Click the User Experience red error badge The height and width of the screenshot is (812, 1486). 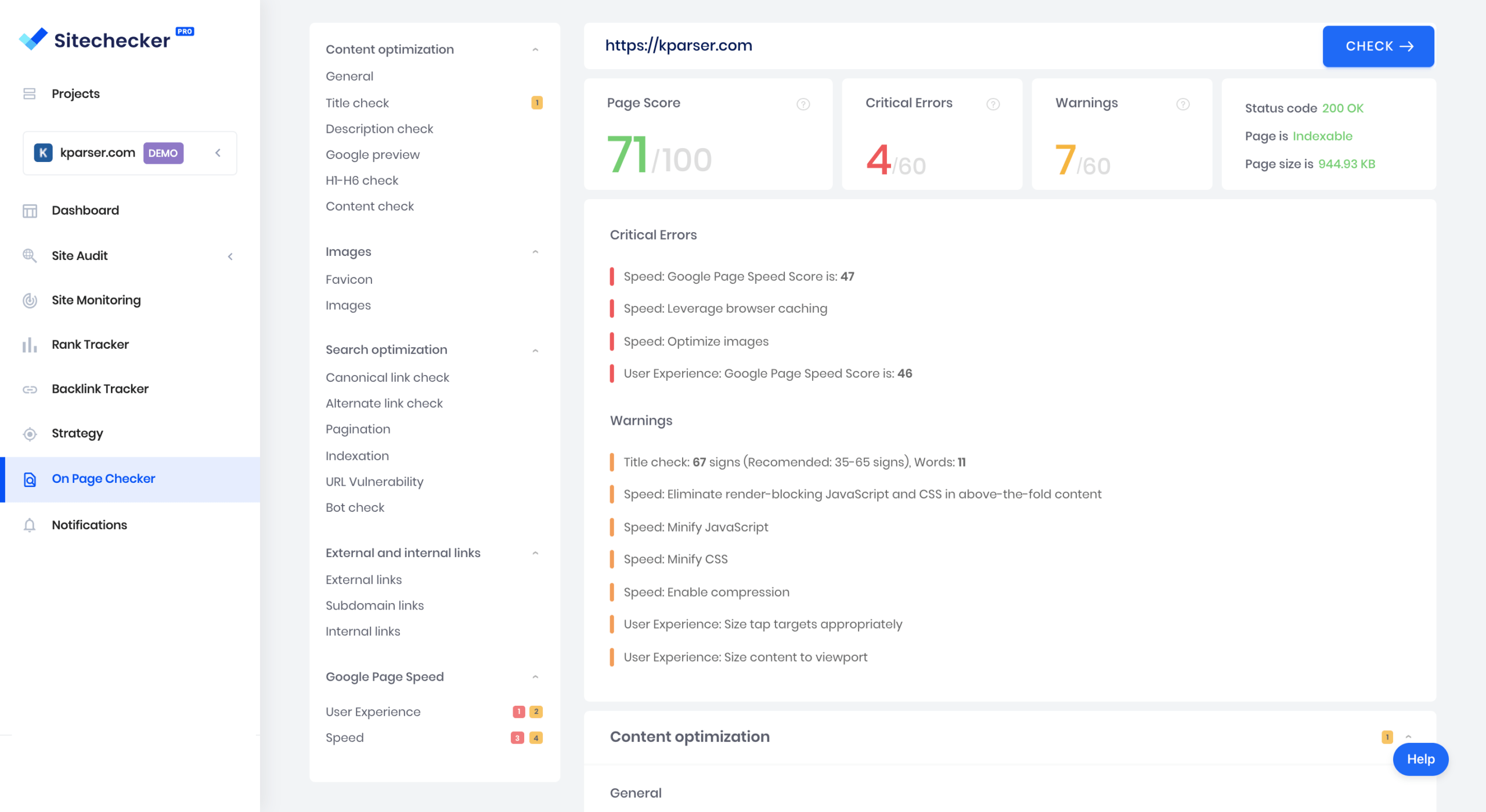tap(519, 712)
